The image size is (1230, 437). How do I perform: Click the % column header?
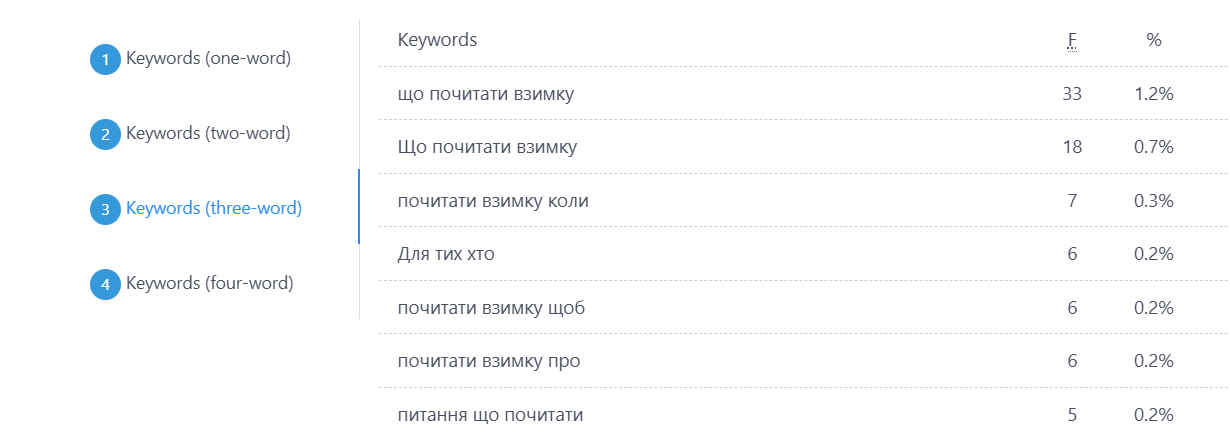point(1154,40)
